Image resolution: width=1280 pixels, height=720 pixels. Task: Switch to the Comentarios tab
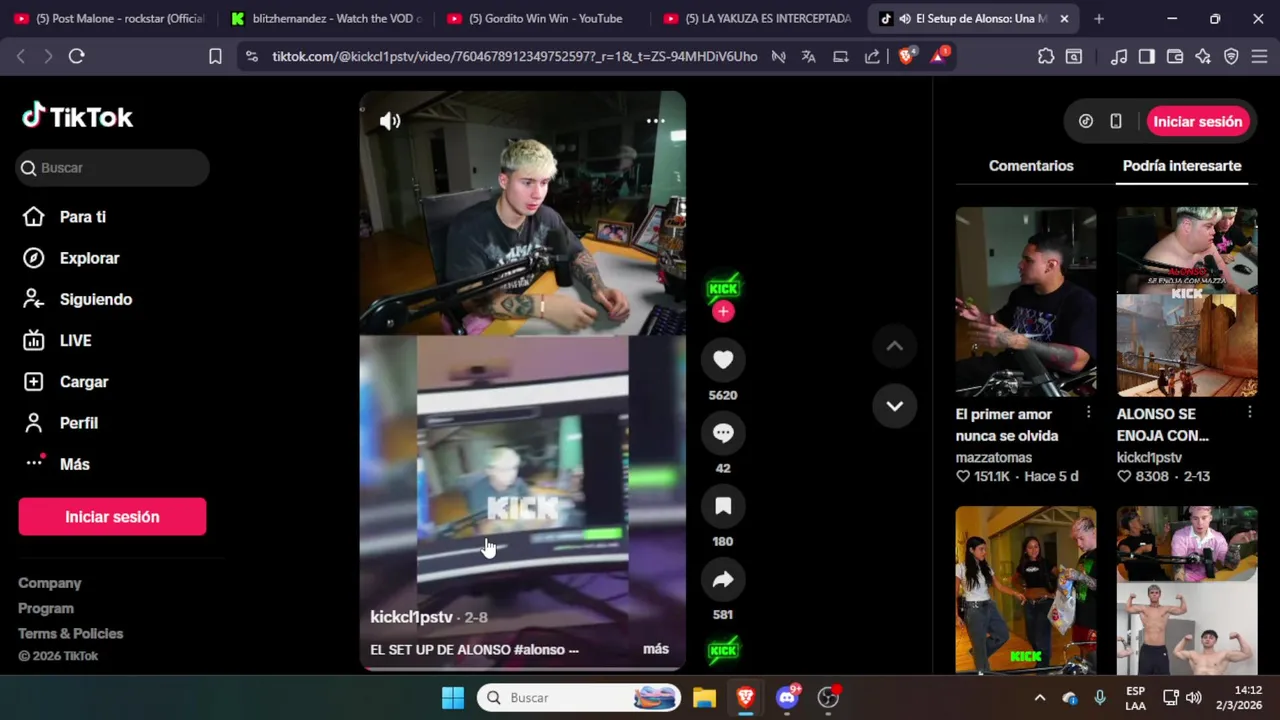point(1031,166)
